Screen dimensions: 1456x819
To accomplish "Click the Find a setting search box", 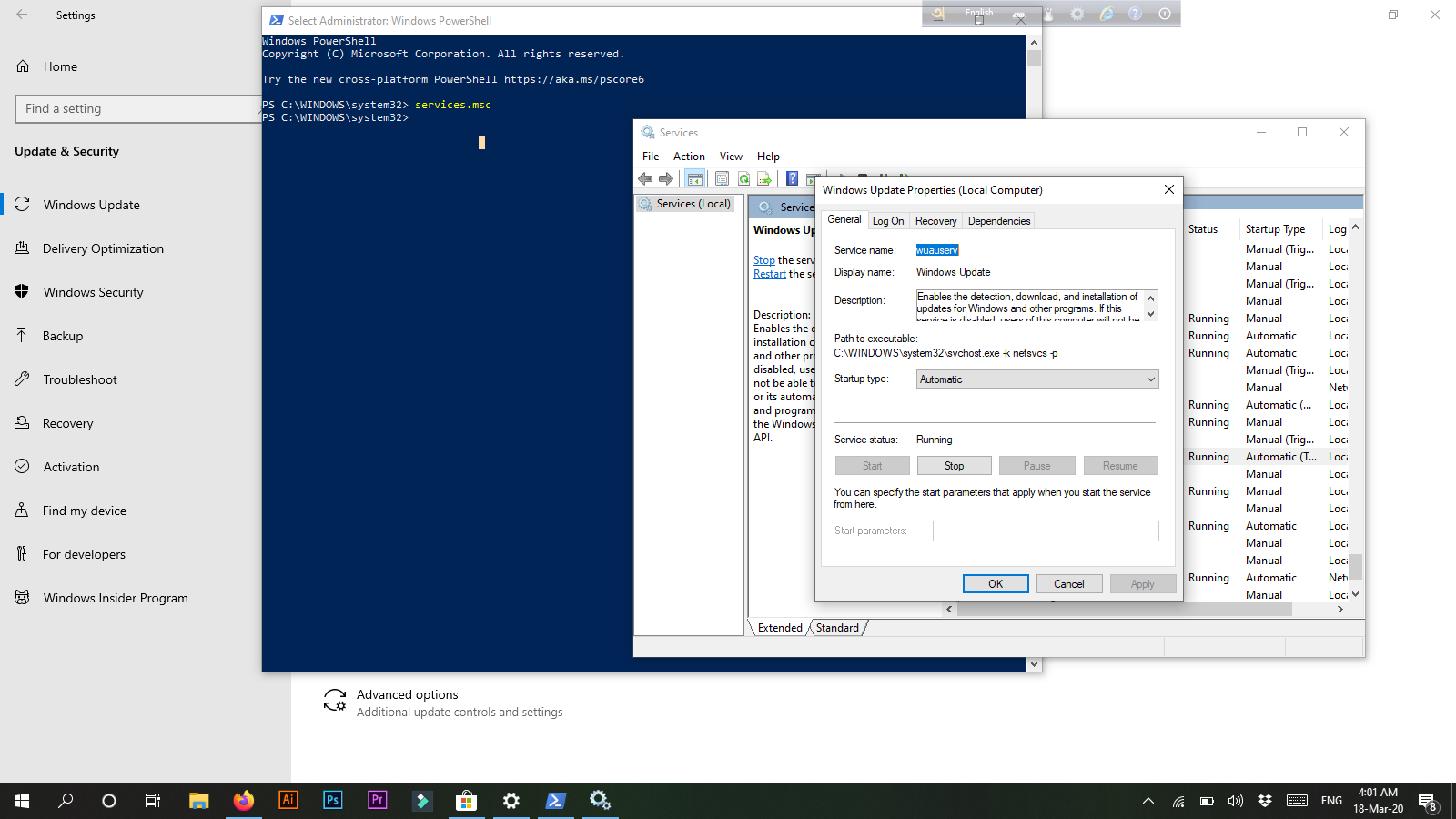I will pyautogui.click(x=138, y=108).
